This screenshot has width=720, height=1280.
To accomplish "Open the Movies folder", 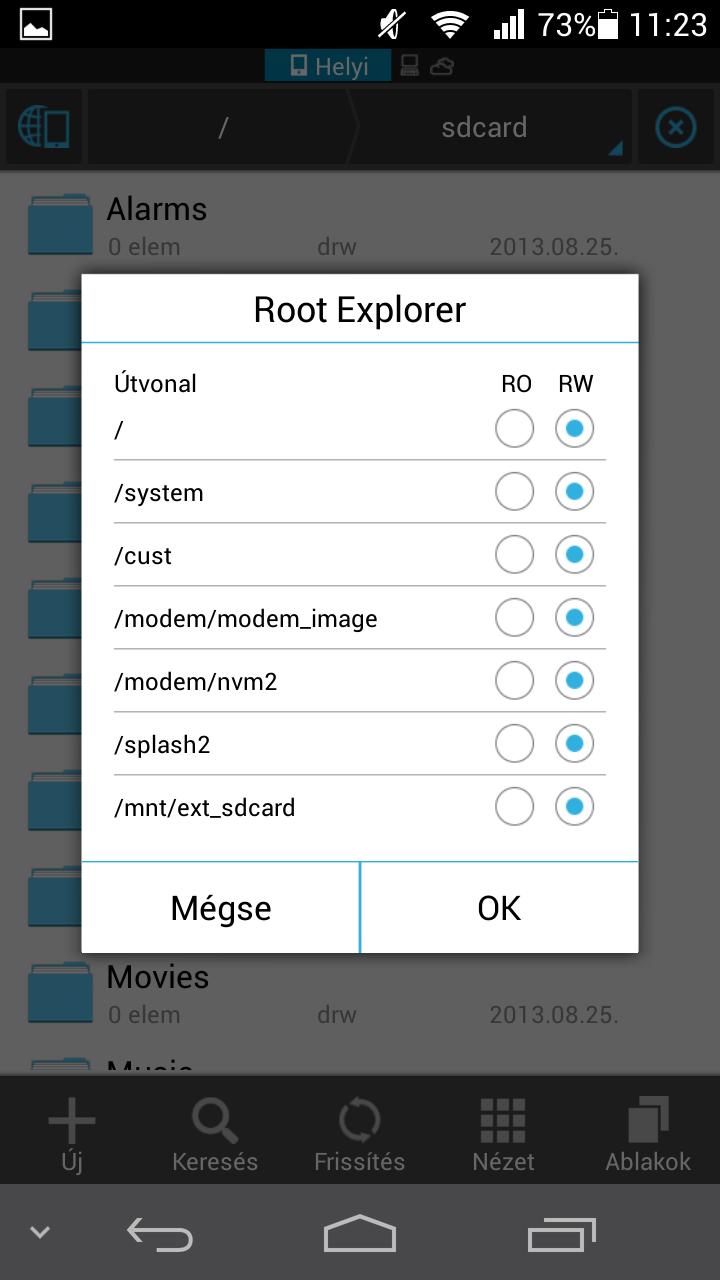I will click(x=360, y=994).
